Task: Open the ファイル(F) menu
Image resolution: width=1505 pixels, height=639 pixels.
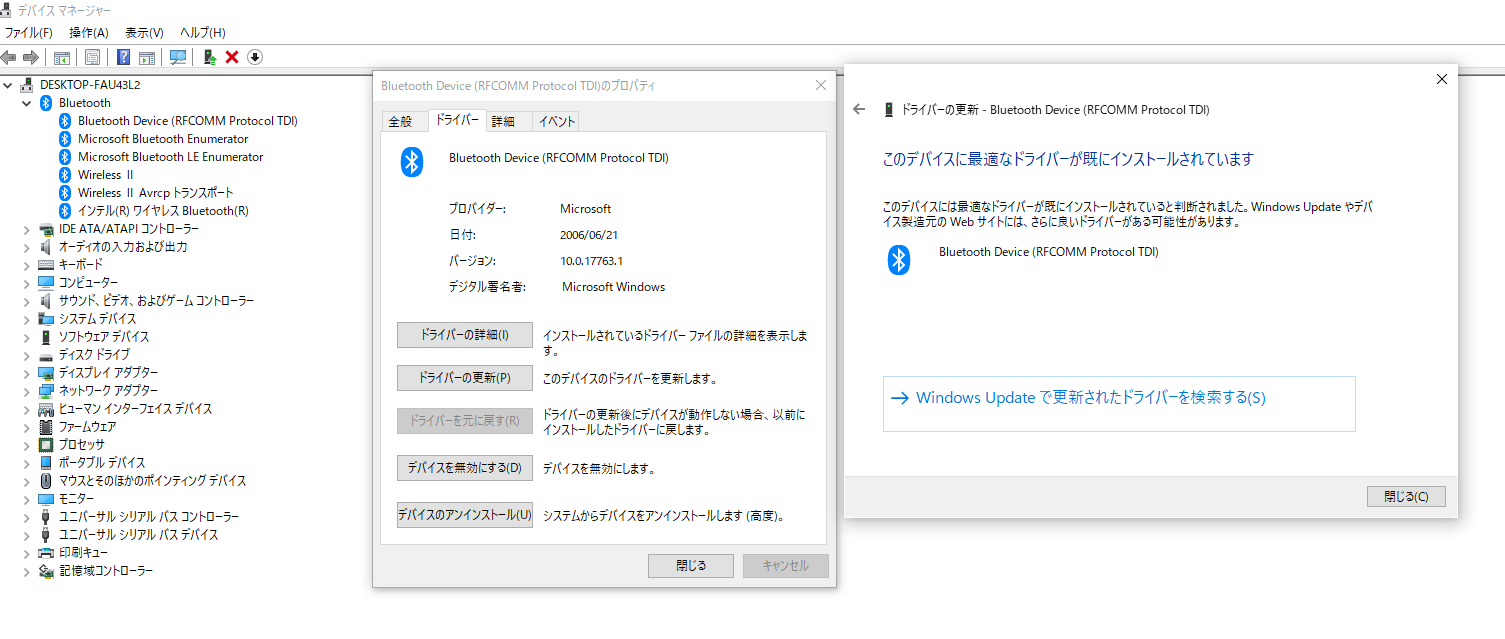Action: 29,33
